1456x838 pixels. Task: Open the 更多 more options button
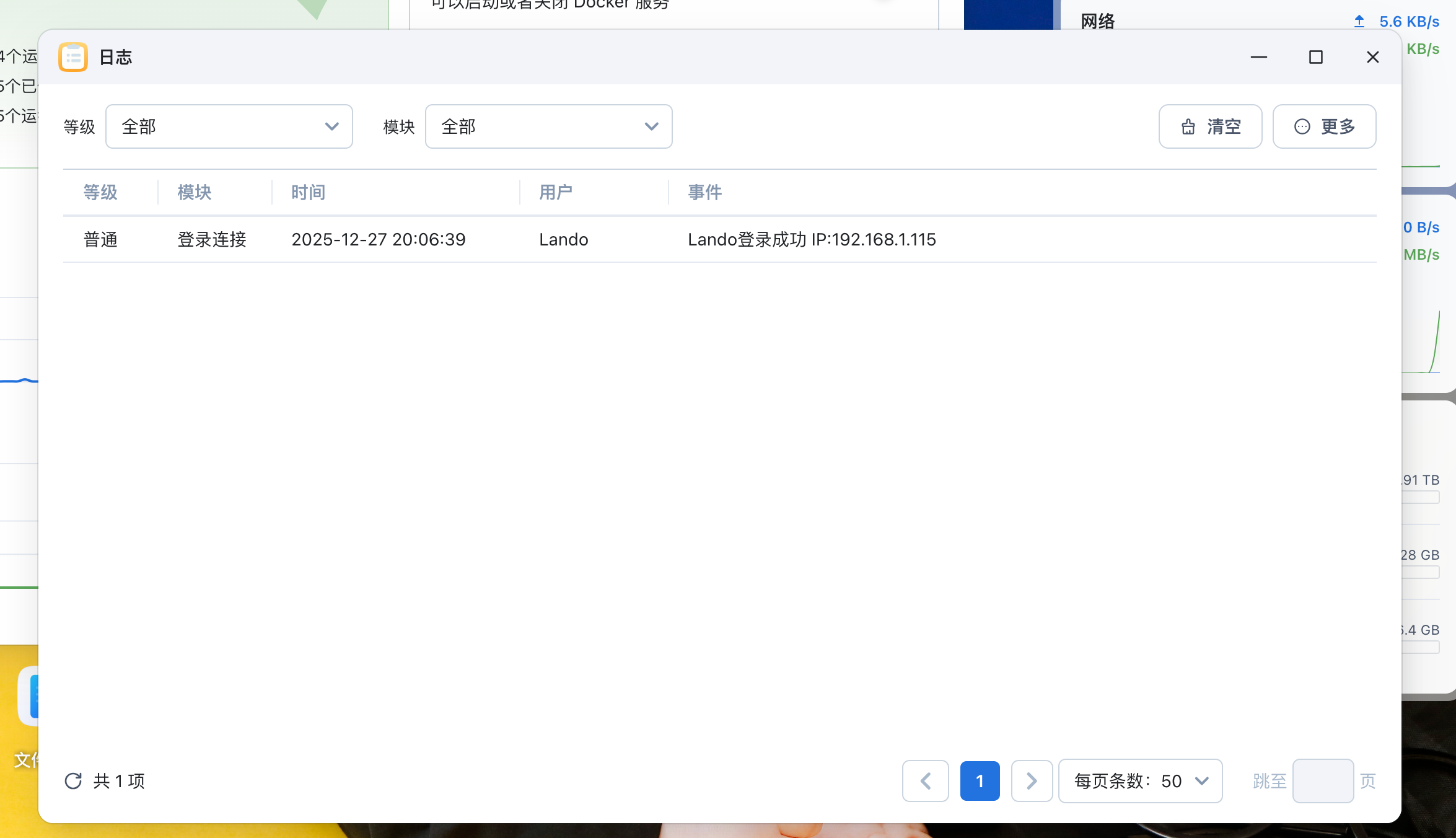pyautogui.click(x=1324, y=126)
